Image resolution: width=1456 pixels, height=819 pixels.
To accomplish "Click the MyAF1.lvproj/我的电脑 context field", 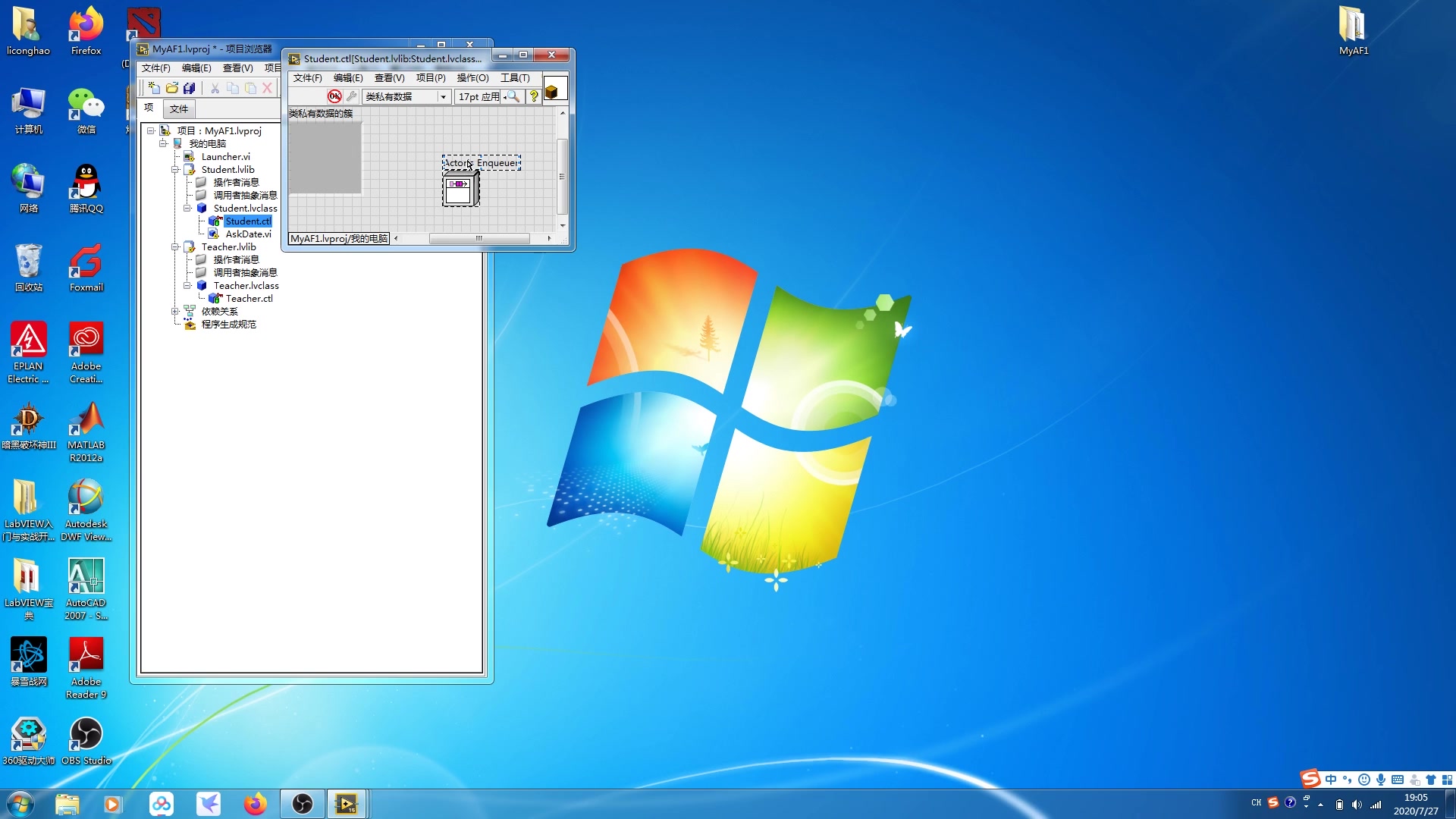I will pos(339,239).
